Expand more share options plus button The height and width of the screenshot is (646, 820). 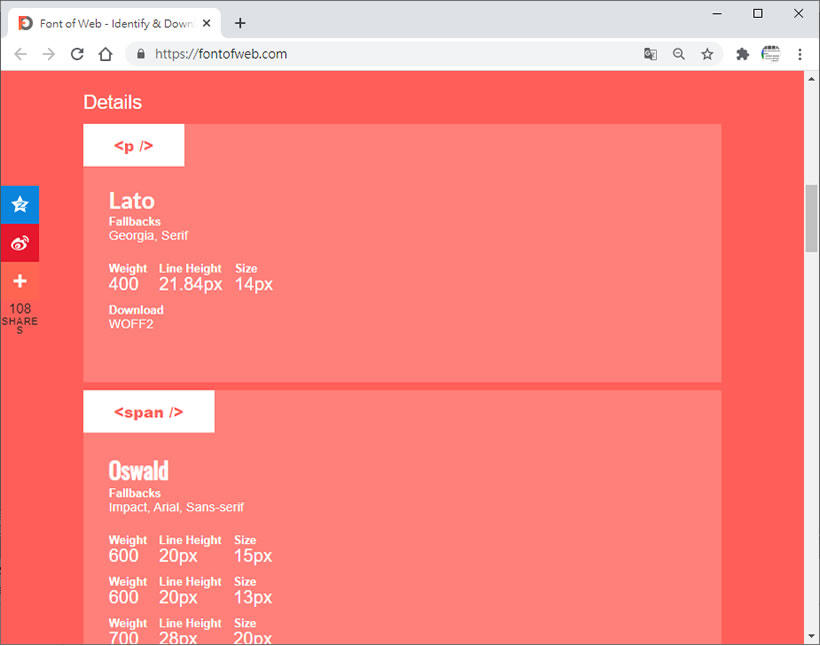click(x=20, y=281)
